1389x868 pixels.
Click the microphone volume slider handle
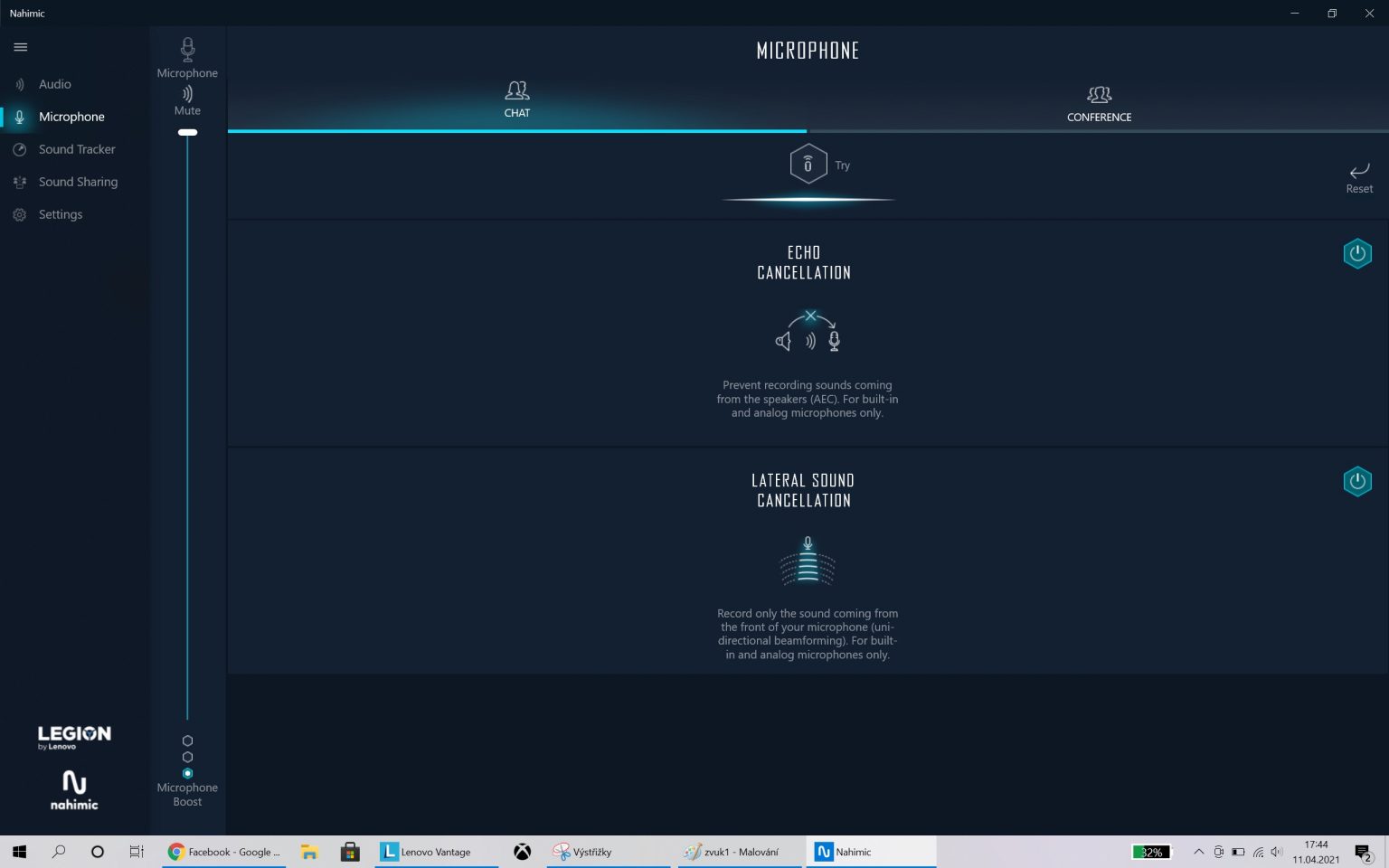tap(187, 133)
